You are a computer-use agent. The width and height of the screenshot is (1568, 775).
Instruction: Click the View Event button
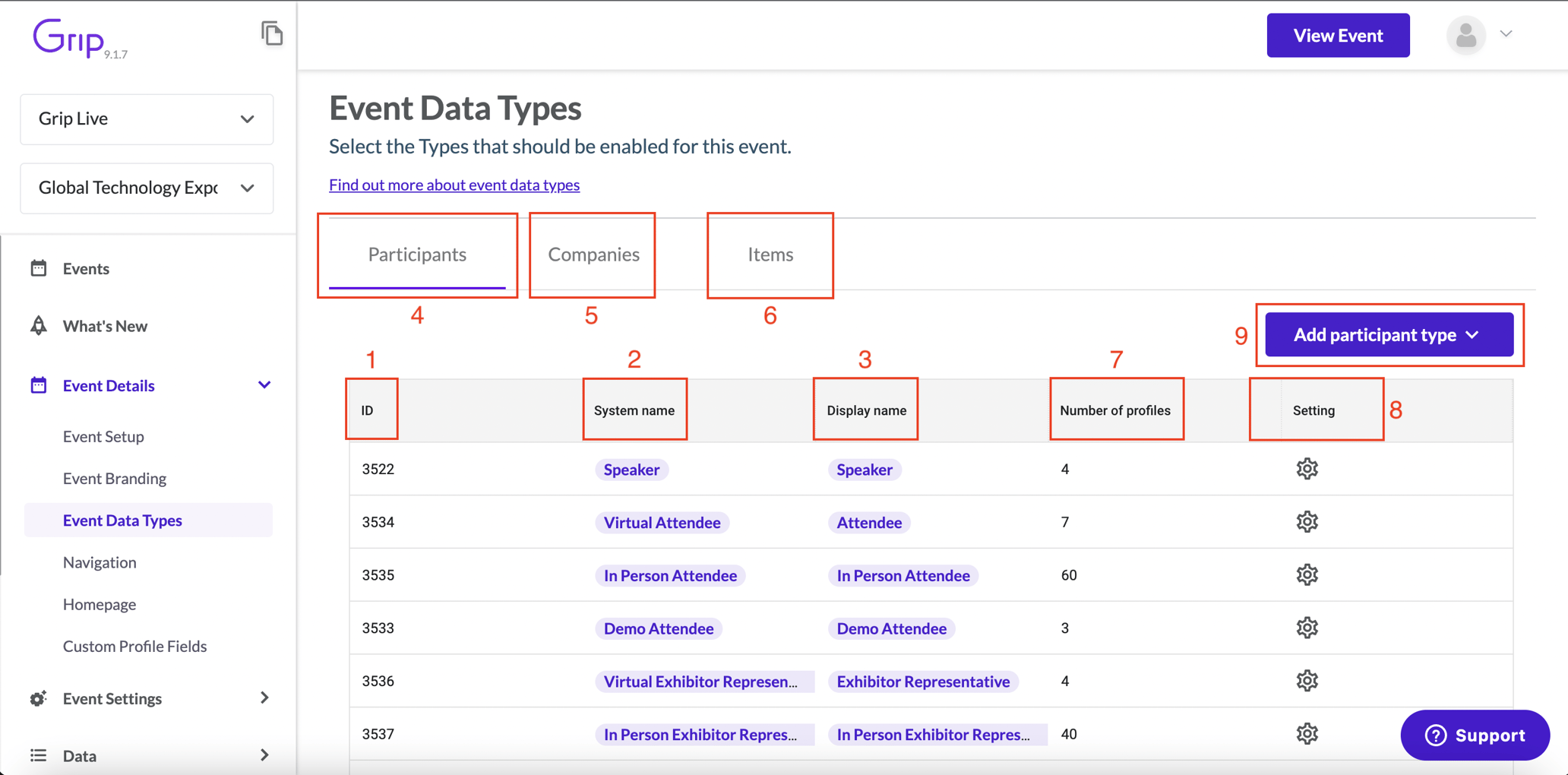coord(1338,35)
